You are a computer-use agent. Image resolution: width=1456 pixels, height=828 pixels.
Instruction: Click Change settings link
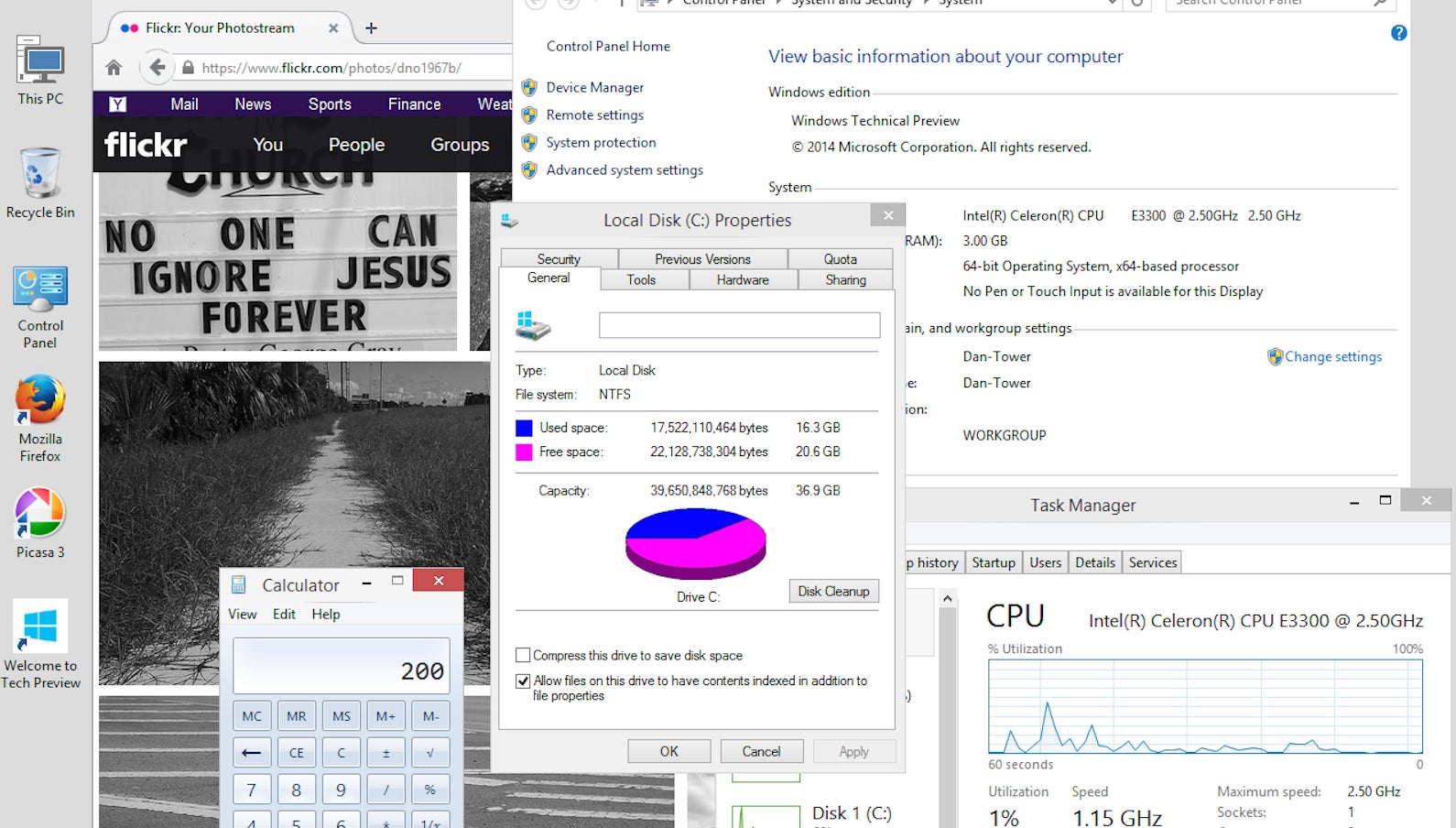tap(1333, 357)
